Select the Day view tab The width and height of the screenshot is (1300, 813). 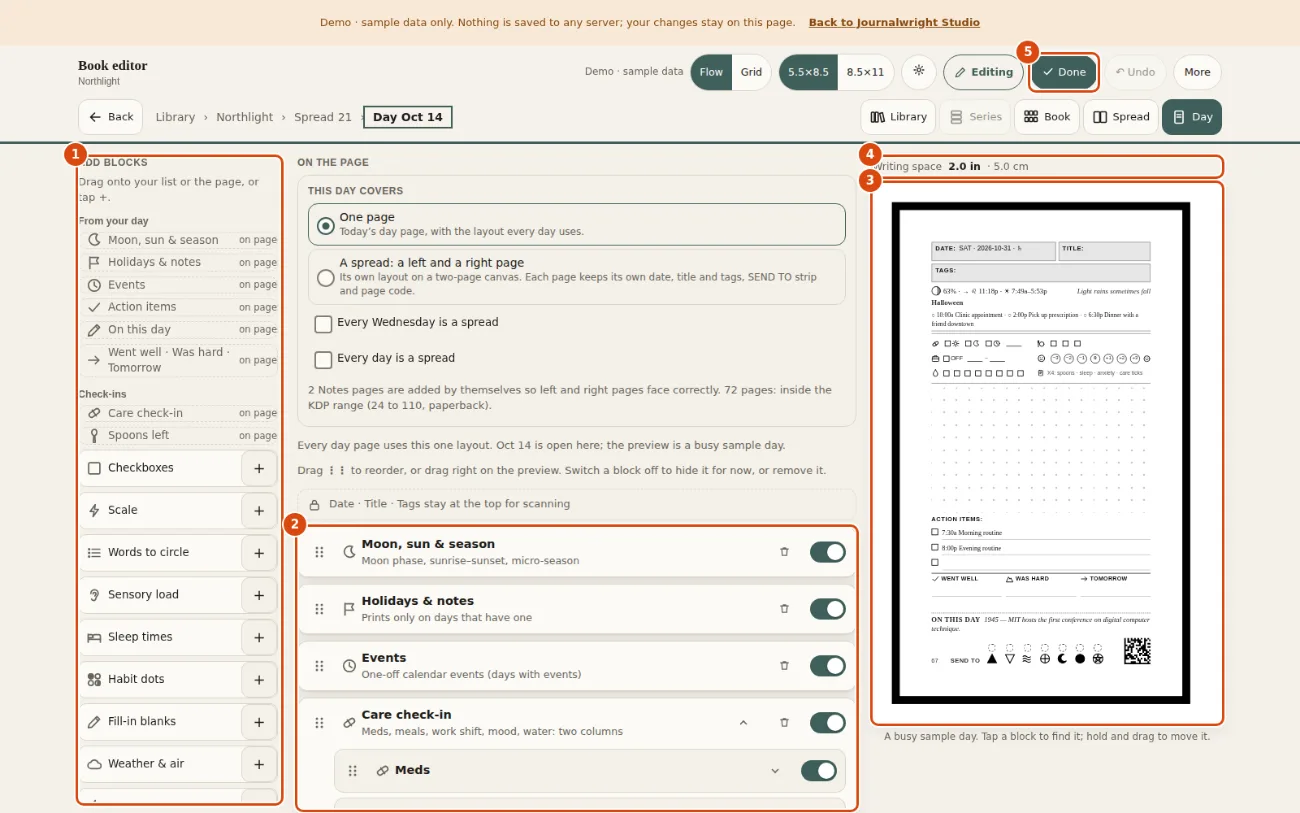coord(1192,117)
